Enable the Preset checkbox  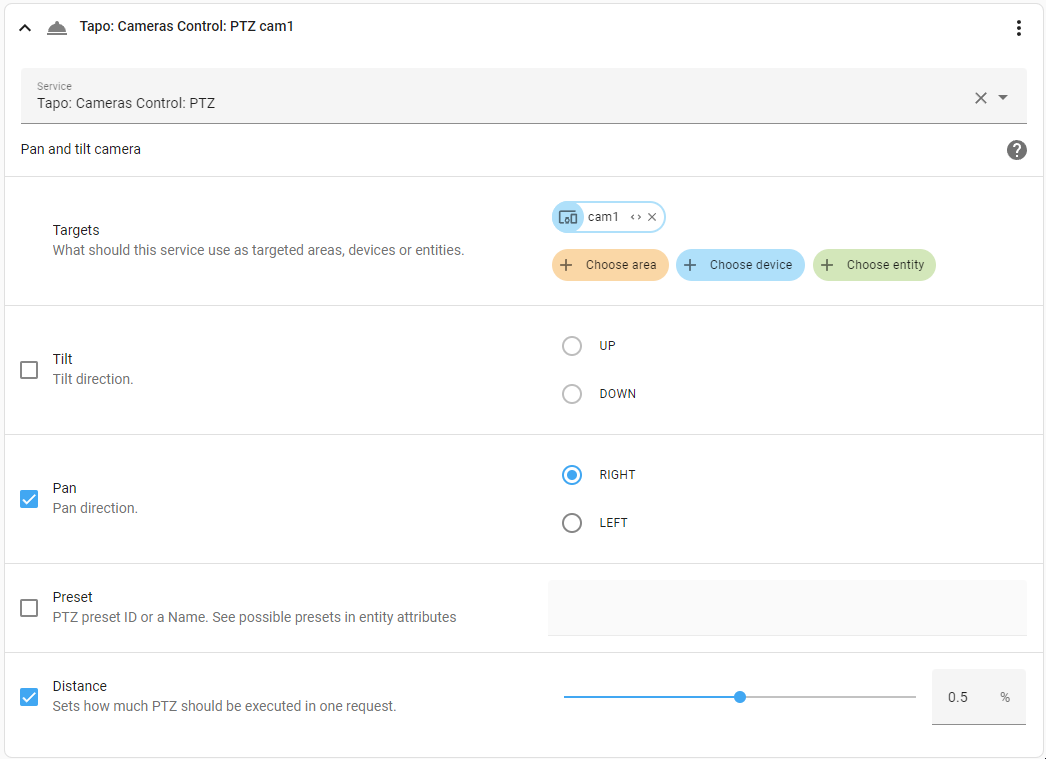click(29, 608)
